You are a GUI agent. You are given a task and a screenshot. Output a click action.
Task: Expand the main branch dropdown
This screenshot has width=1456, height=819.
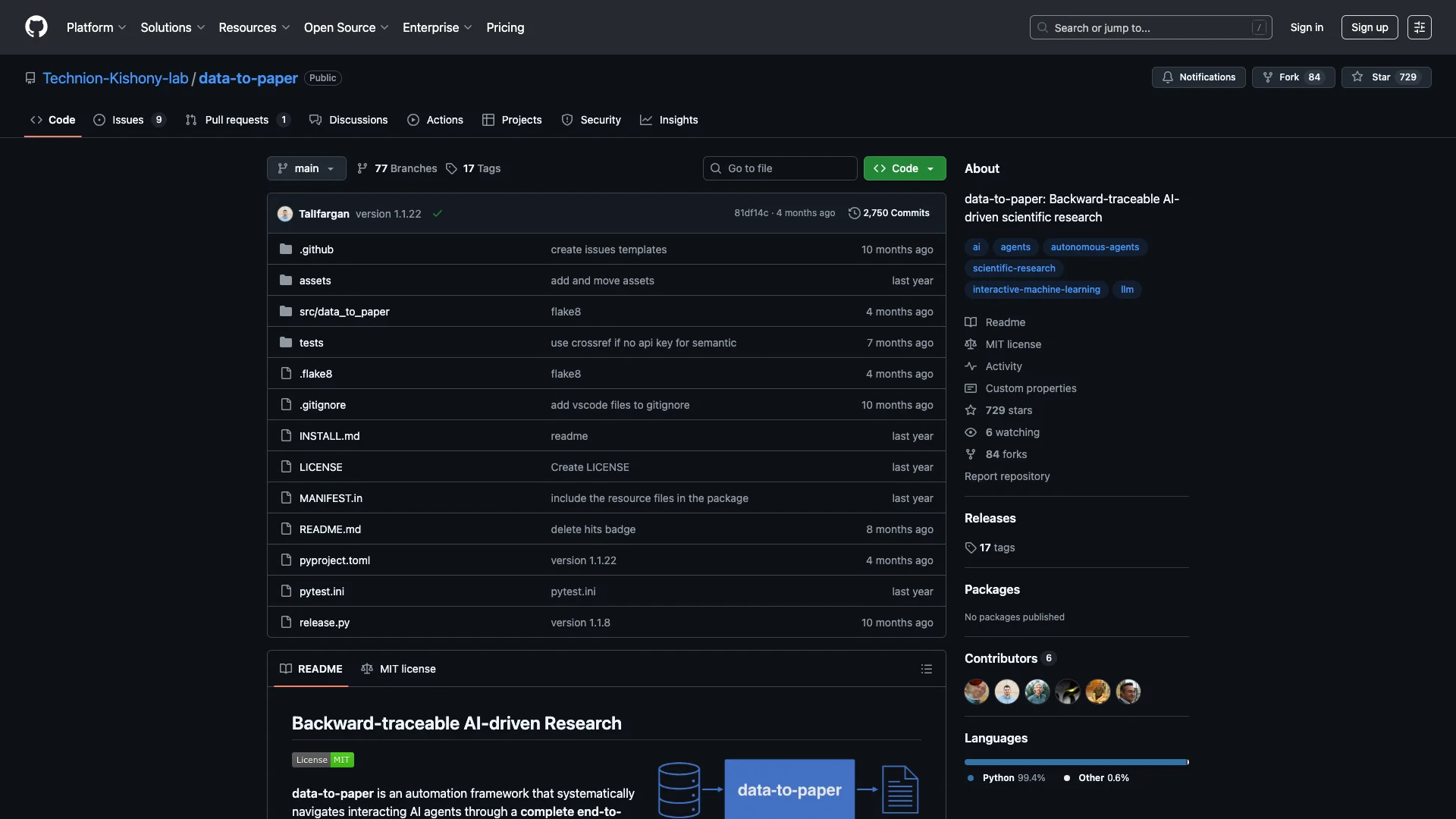(x=306, y=168)
